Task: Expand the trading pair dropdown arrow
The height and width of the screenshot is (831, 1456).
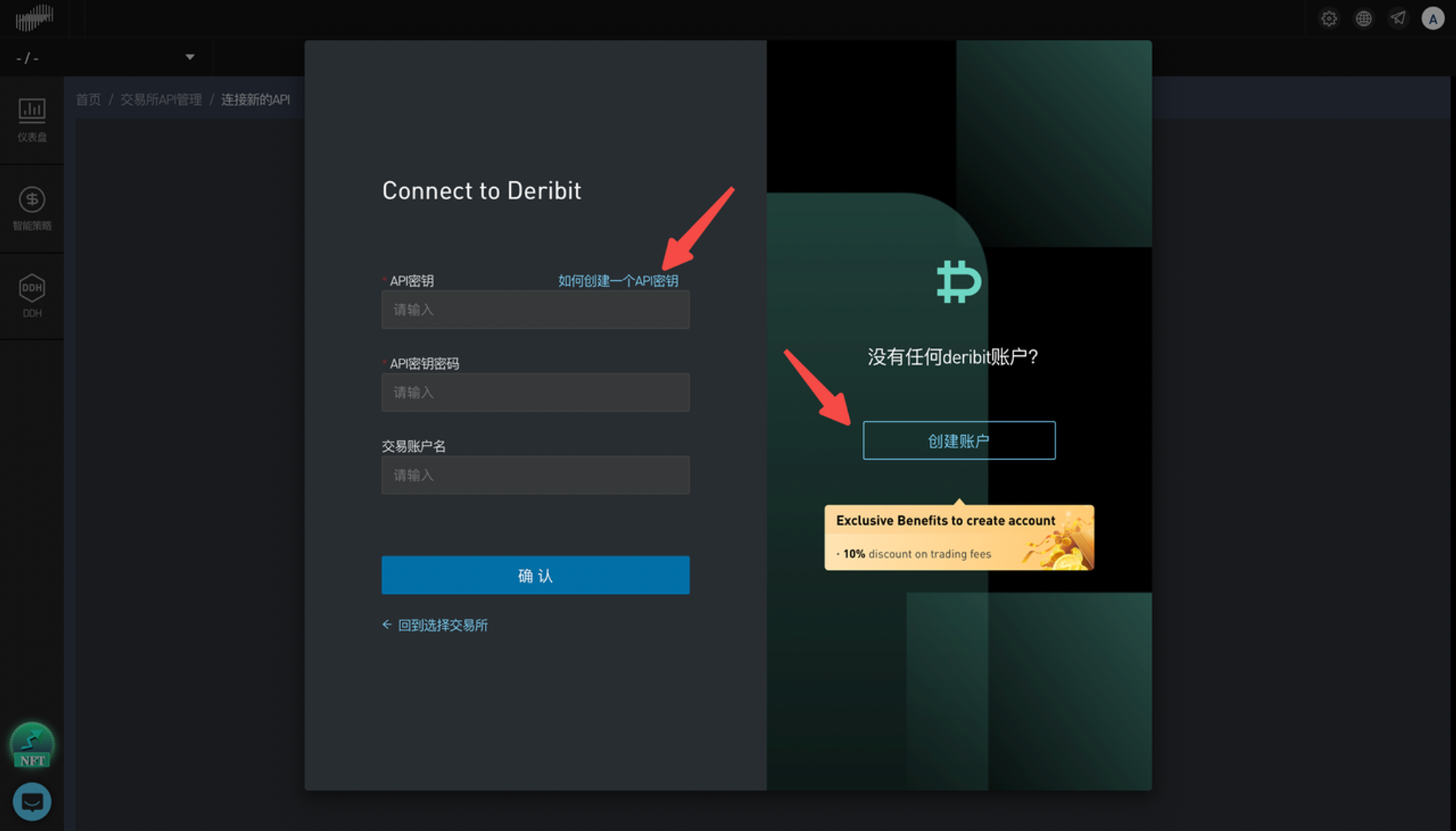Action: tap(189, 57)
